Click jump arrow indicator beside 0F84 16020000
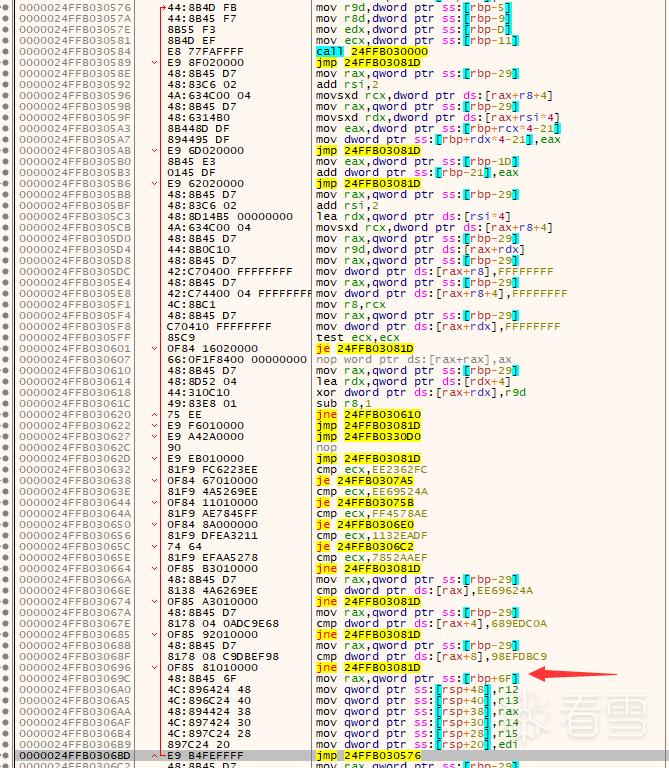This screenshot has height=768, width=669. [155, 349]
